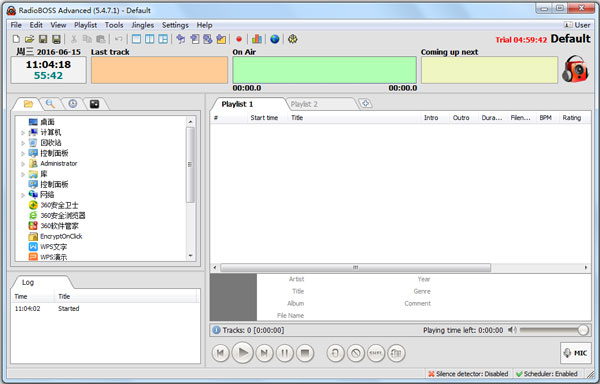
Task: Stop playback with the square stop button
Action: 305,353
